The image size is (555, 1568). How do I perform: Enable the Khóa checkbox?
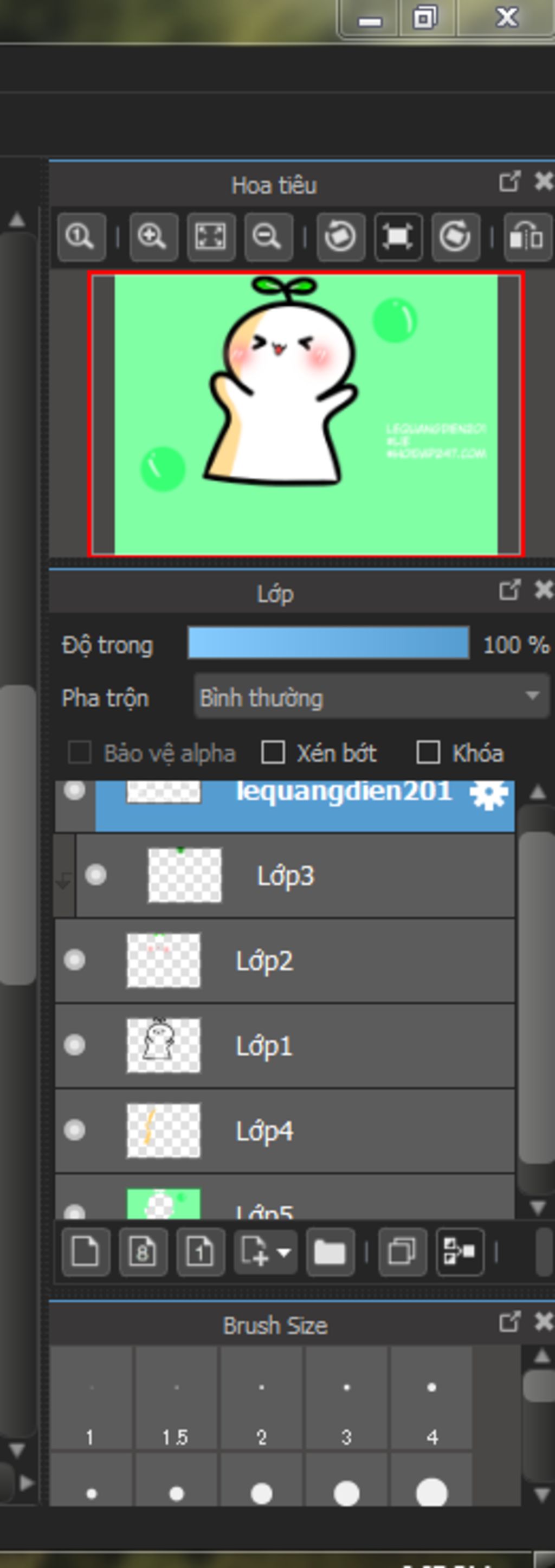coord(428,753)
